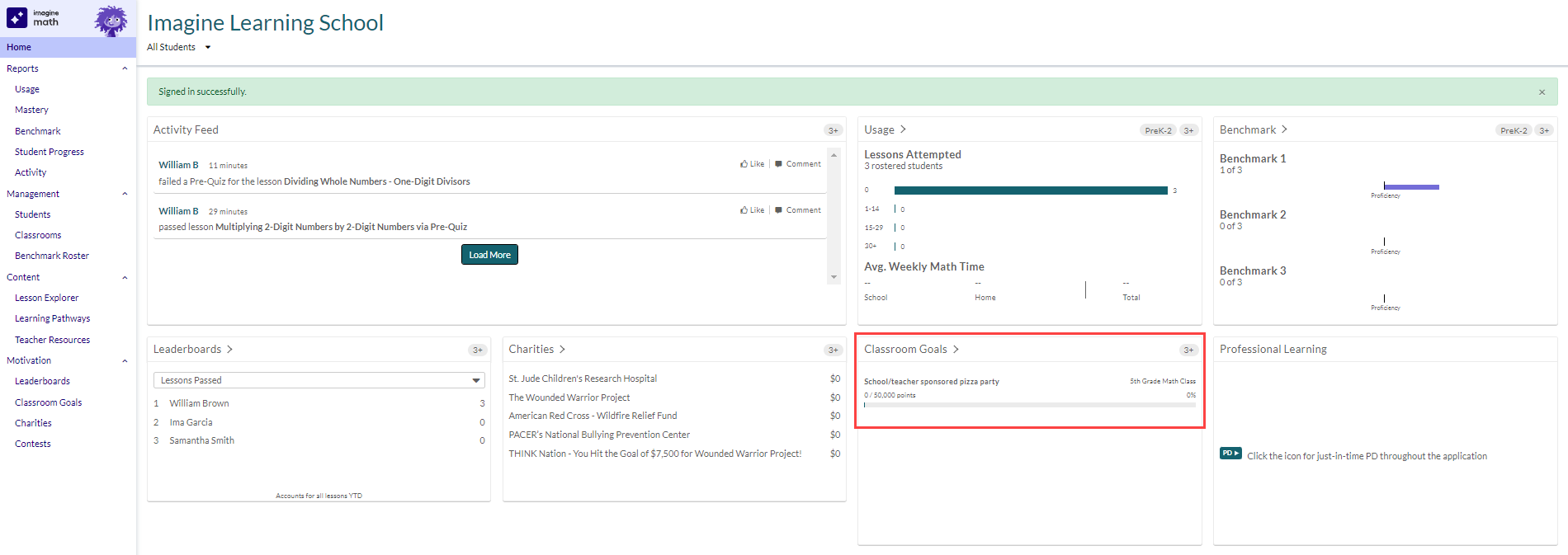Toggle the PreK-2 badge in Usage widget
This screenshot has width=1568, height=555.
(x=1158, y=130)
